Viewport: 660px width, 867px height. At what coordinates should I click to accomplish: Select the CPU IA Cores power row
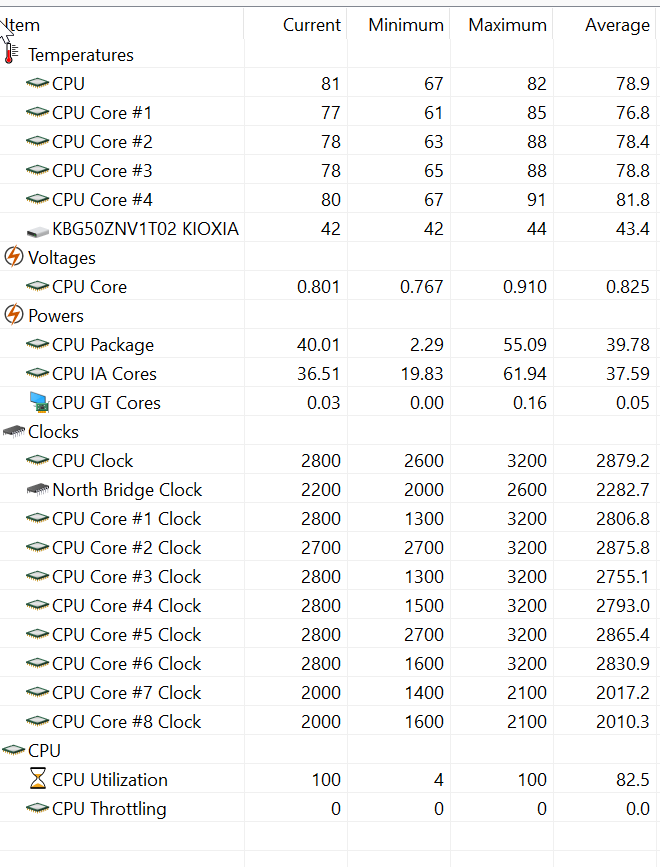pos(328,374)
